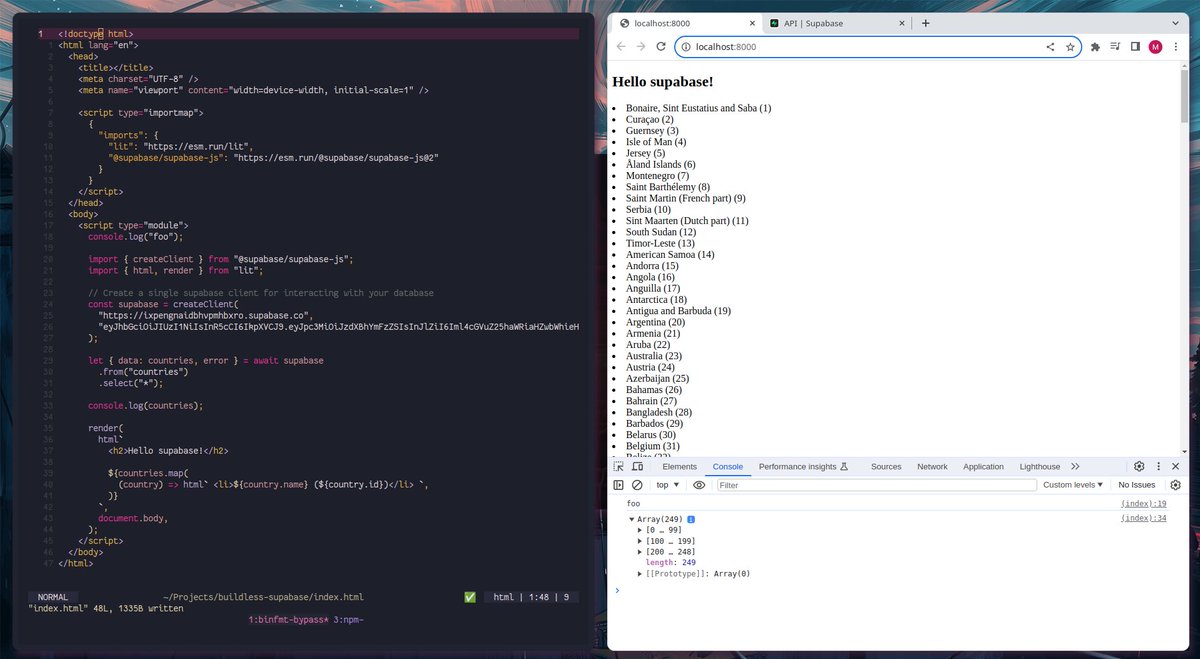1200x659 pixels.
Task: Click the browser back arrow
Action: [621, 46]
